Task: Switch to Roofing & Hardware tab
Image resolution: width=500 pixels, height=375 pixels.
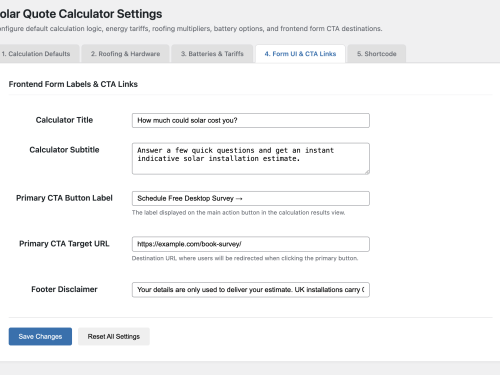Action: click(x=125, y=54)
